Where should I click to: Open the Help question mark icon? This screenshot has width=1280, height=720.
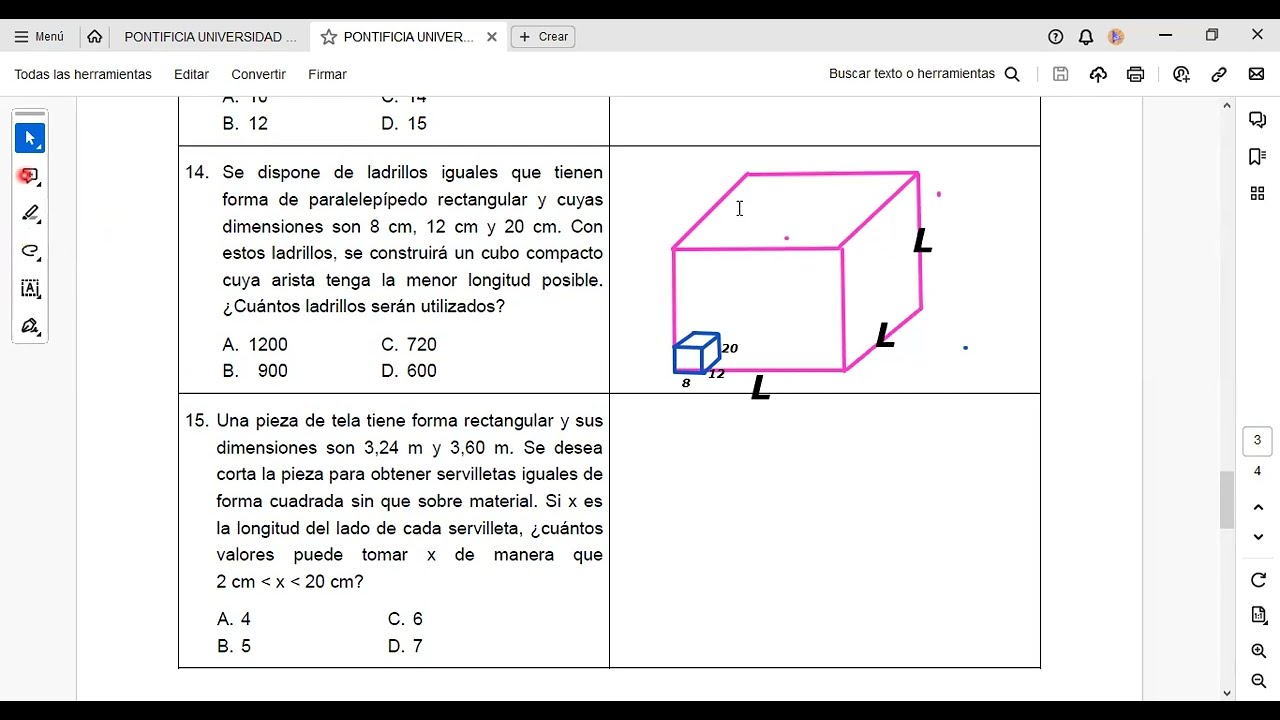tap(1056, 37)
